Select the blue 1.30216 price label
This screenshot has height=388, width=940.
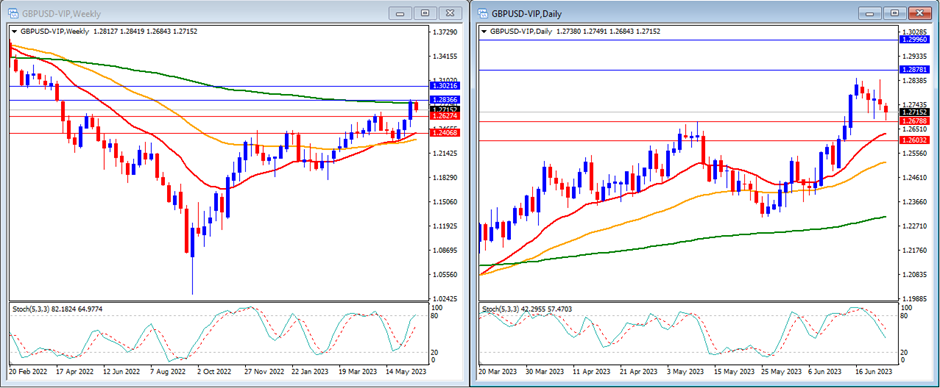[x=444, y=86]
